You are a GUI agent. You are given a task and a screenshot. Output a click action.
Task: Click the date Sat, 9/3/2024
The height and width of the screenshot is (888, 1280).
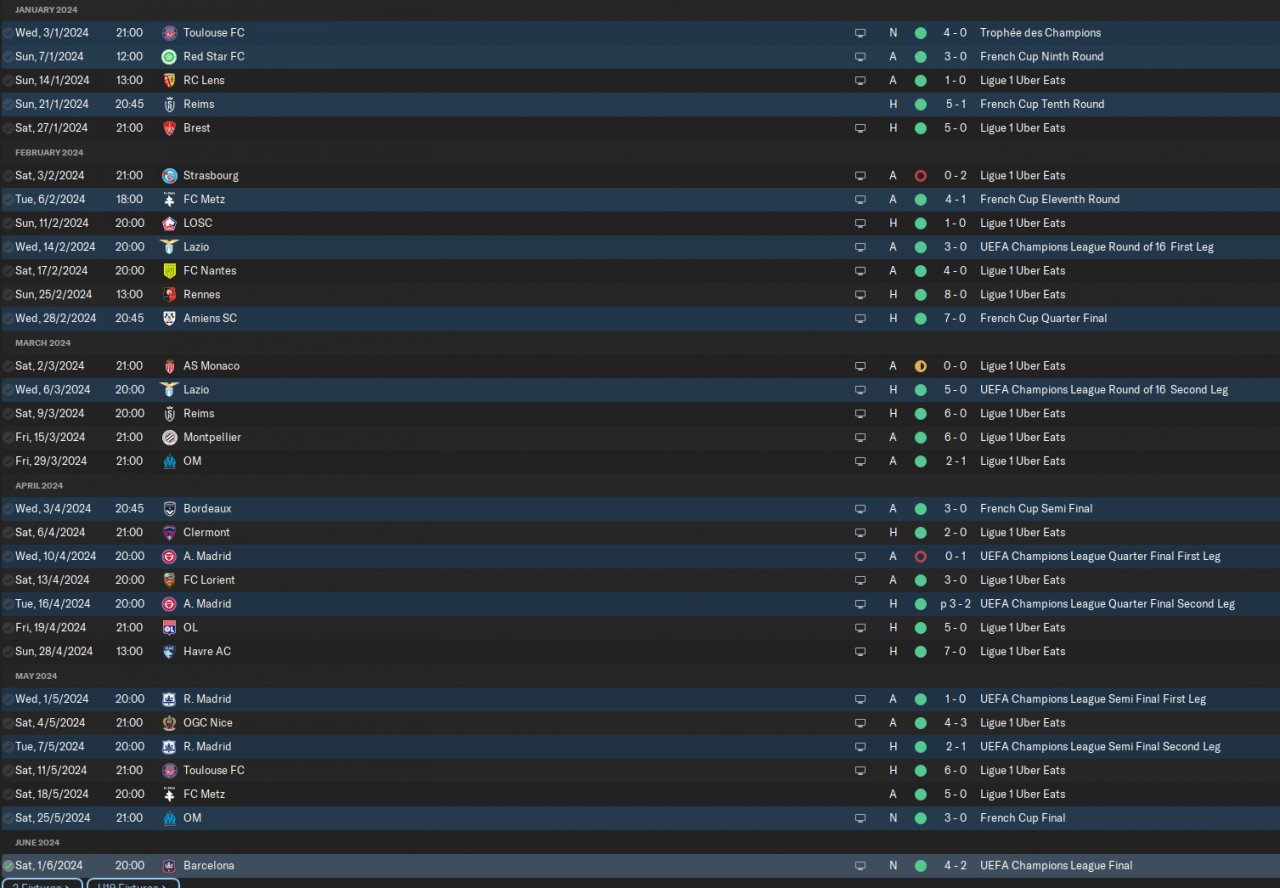(x=48, y=414)
